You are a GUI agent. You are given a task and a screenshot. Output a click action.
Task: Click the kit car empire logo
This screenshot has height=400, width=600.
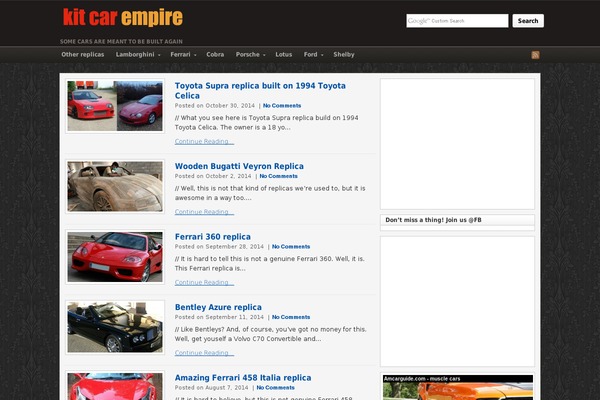123,18
